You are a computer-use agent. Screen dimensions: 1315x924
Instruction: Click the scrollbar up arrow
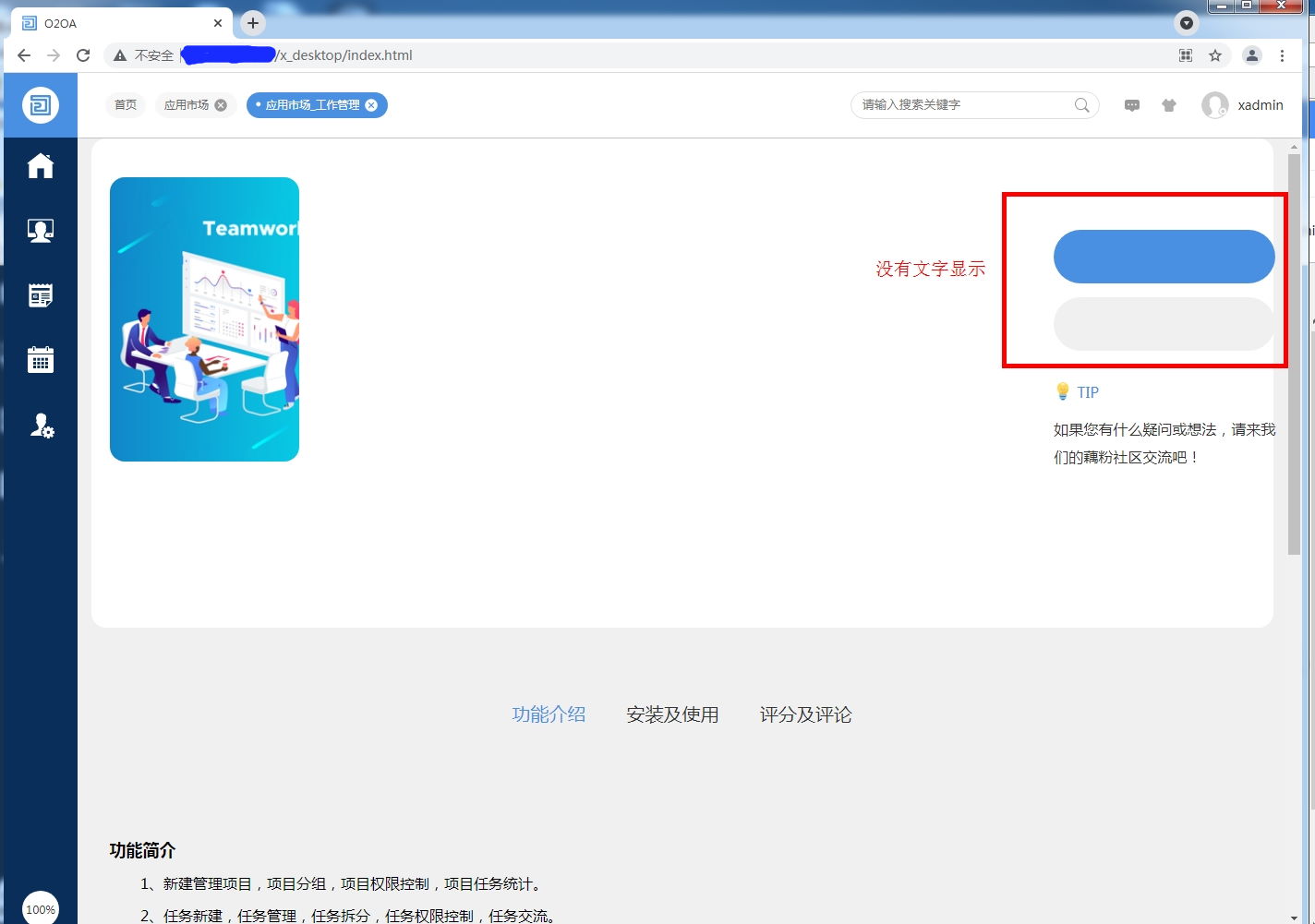(x=1294, y=147)
